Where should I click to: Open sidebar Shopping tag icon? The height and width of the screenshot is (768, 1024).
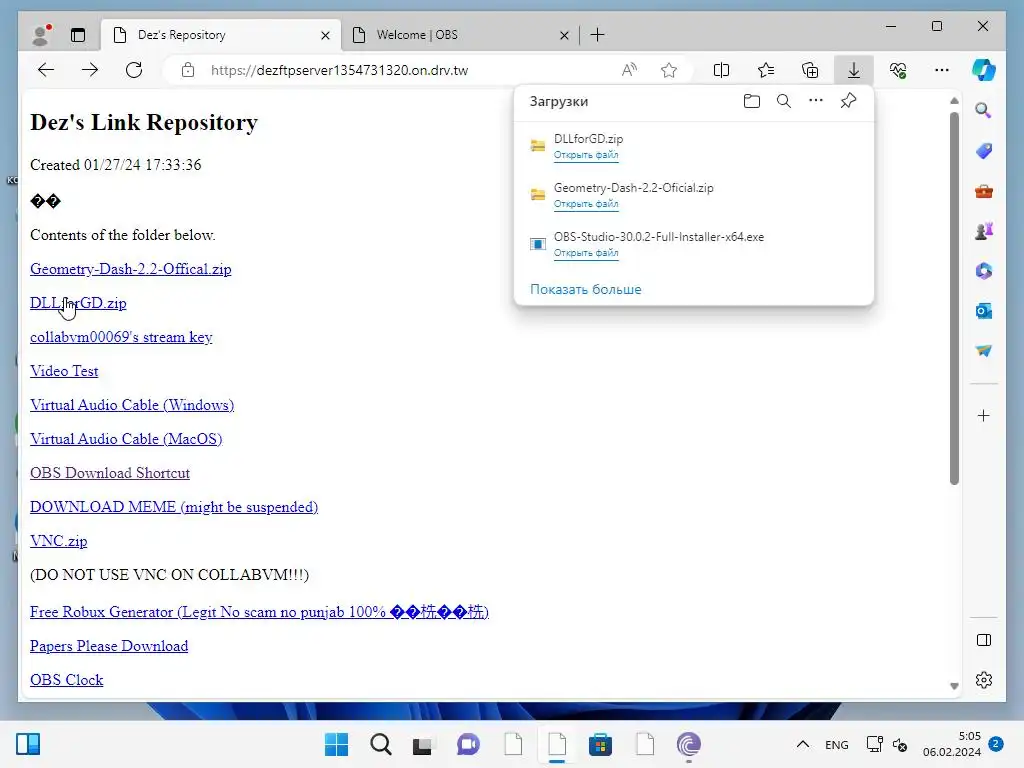click(x=984, y=151)
